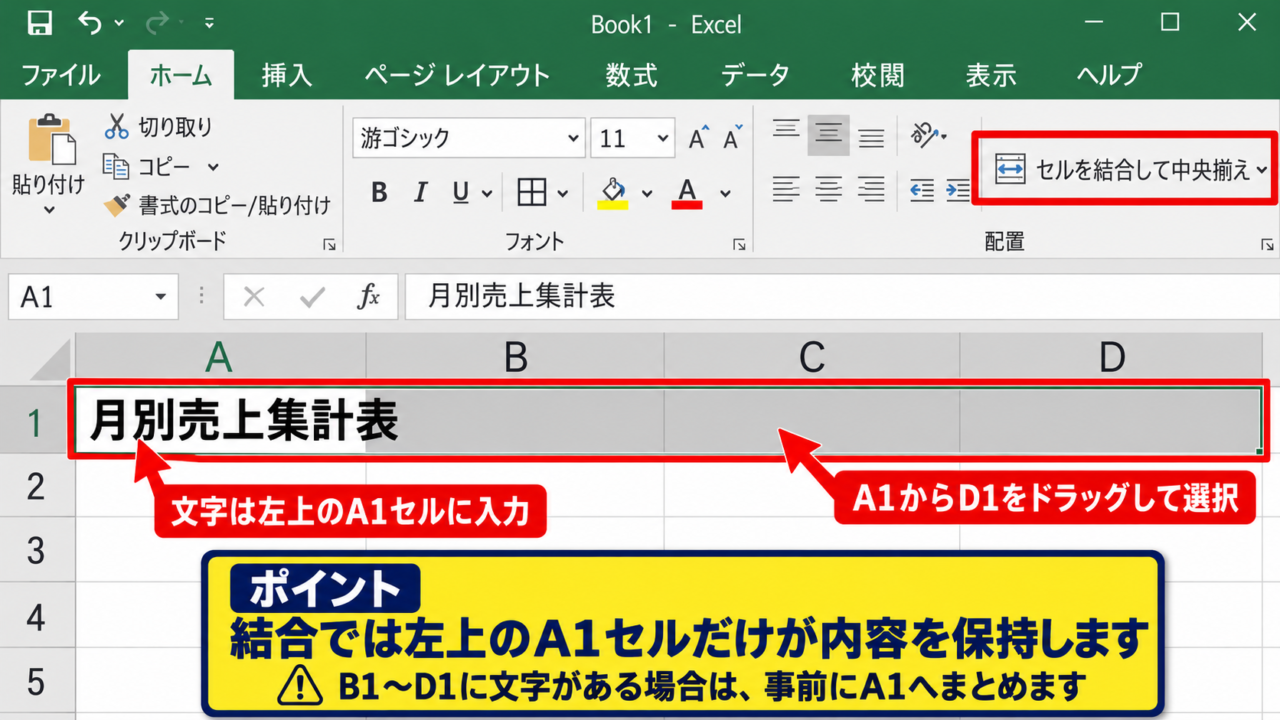Select column A header

pyautogui.click(x=220, y=357)
